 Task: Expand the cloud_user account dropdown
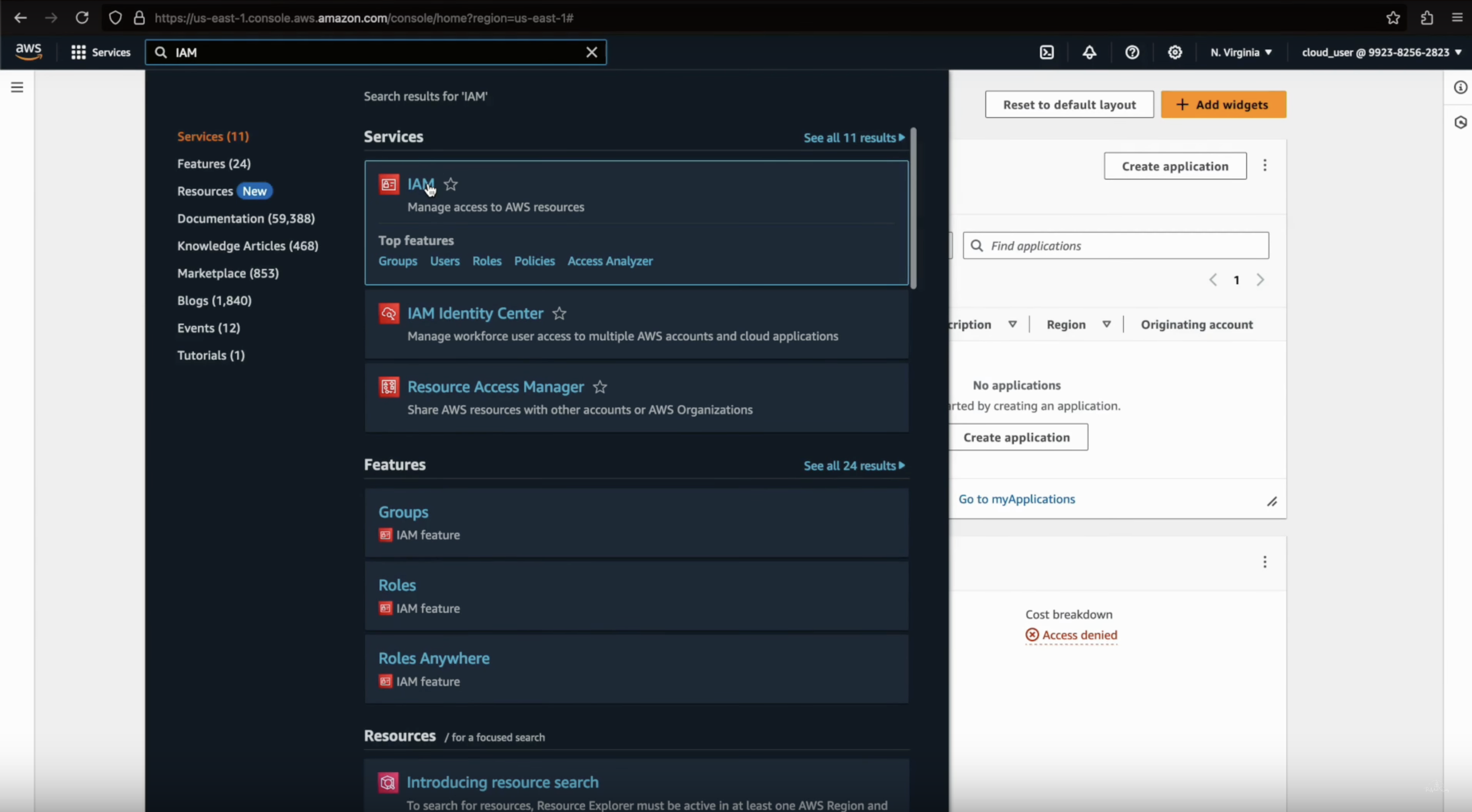[1381, 52]
